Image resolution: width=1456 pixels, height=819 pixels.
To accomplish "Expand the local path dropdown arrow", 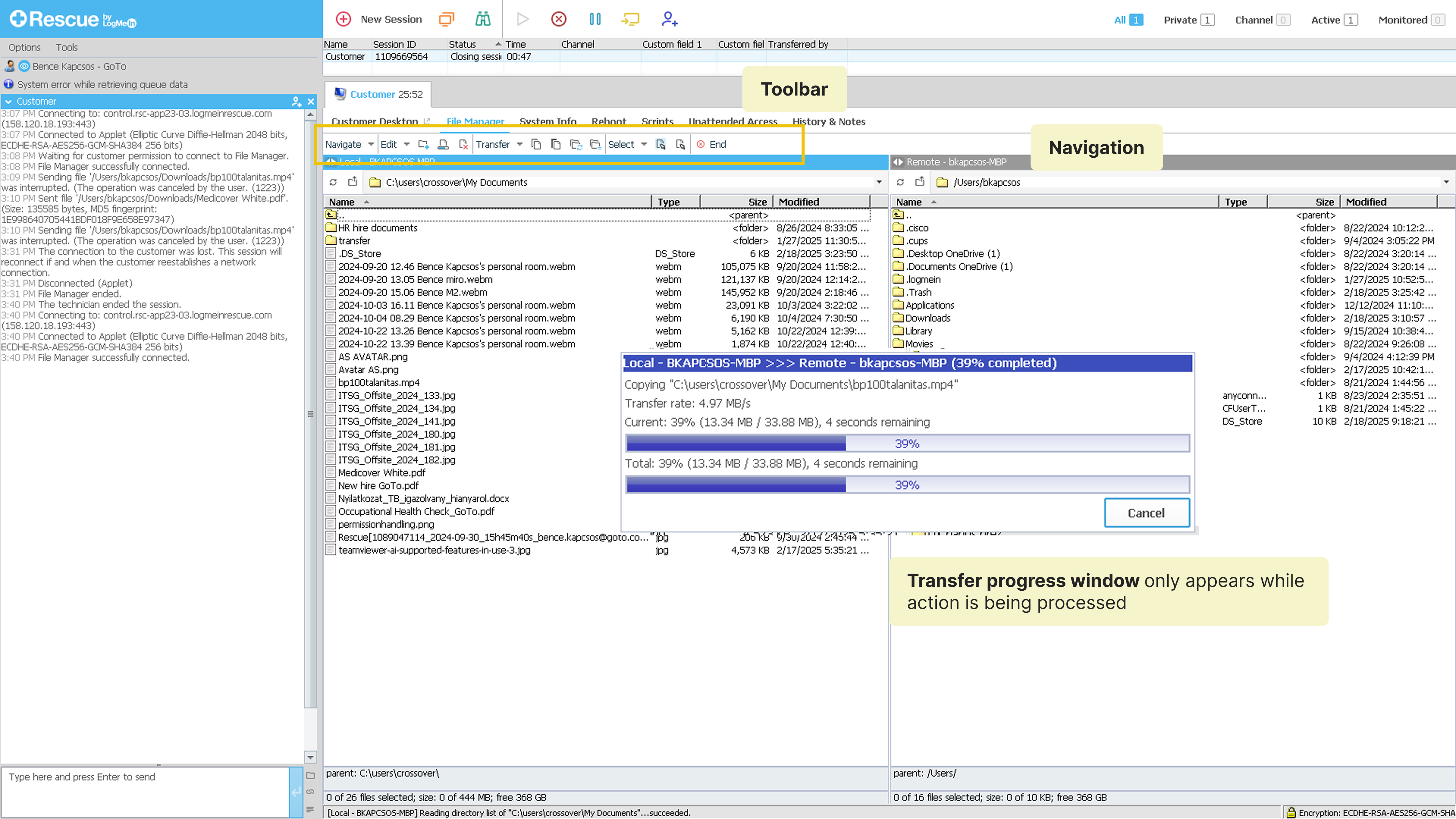I will [x=879, y=182].
